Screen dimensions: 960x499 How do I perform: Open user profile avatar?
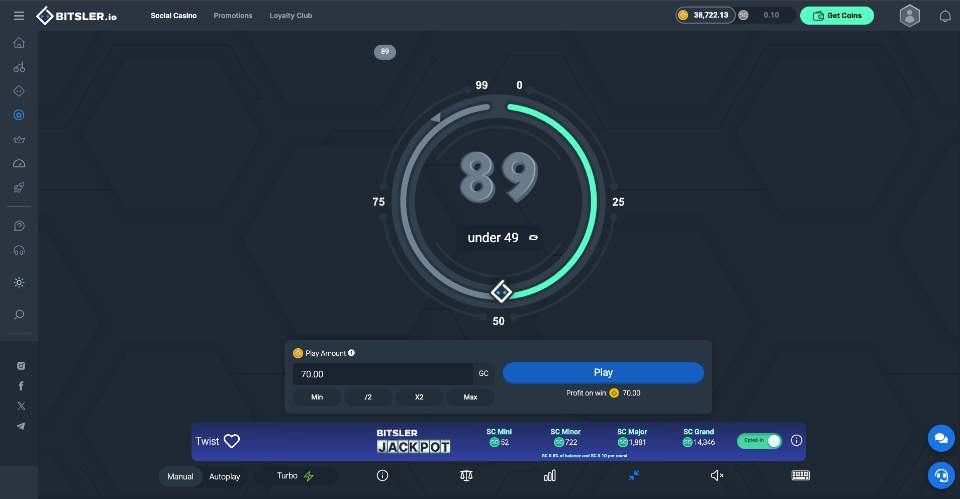pyautogui.click(x=909, y=16)
